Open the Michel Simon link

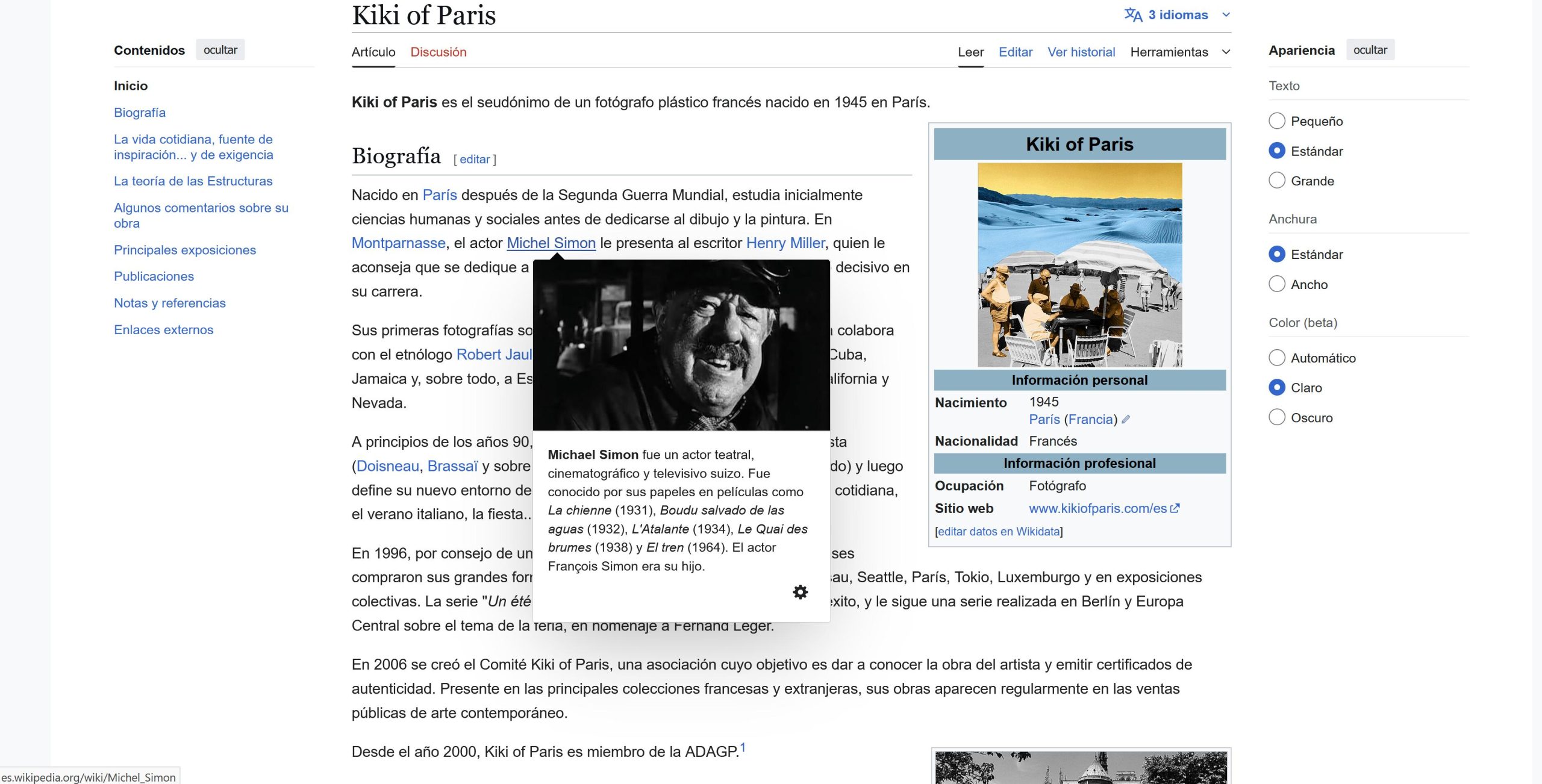(x=551, y=243)
